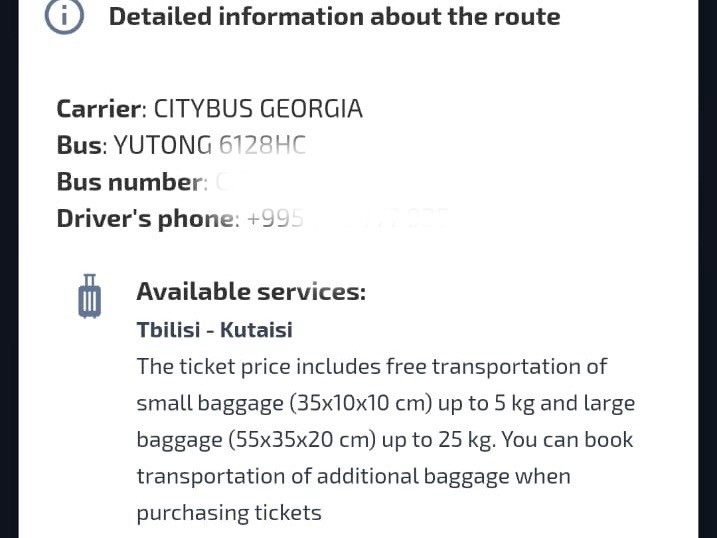This screenshot has width=717, height=538.
Task: Click the luggage suitcase icon
Action: coord(90,296)
